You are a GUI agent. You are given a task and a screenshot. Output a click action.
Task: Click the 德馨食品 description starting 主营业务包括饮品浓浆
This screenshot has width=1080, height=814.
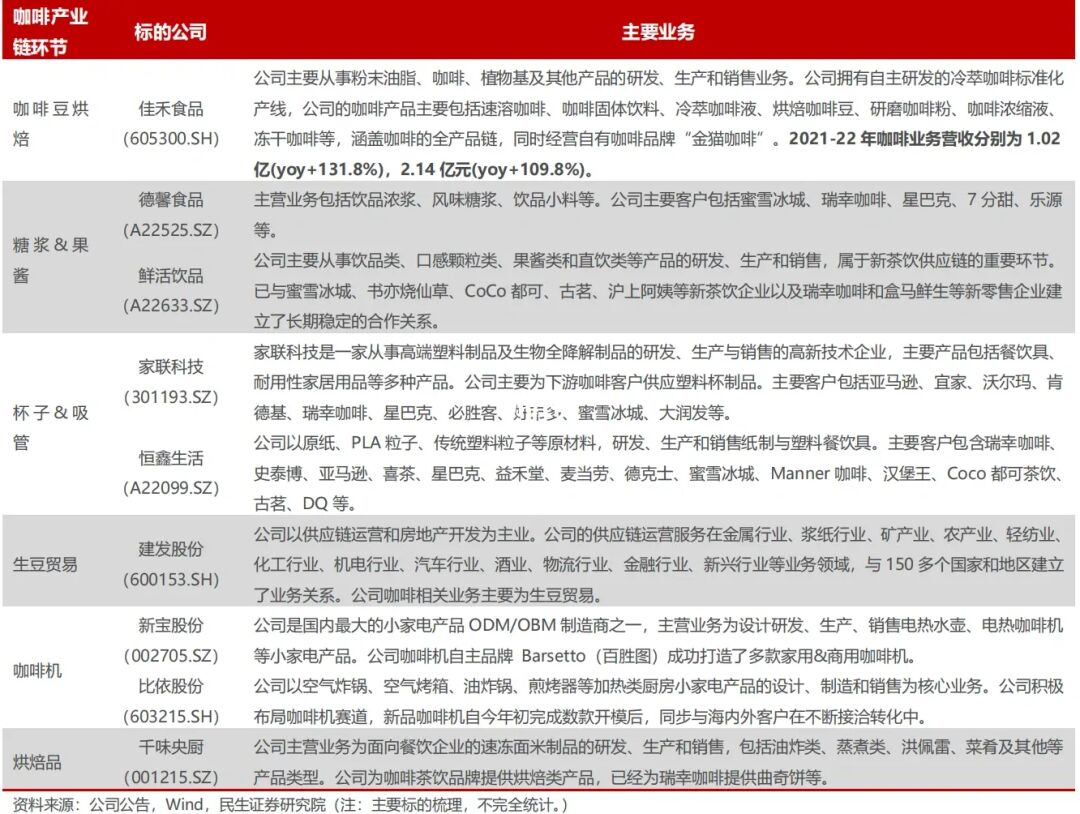point(658,200)
